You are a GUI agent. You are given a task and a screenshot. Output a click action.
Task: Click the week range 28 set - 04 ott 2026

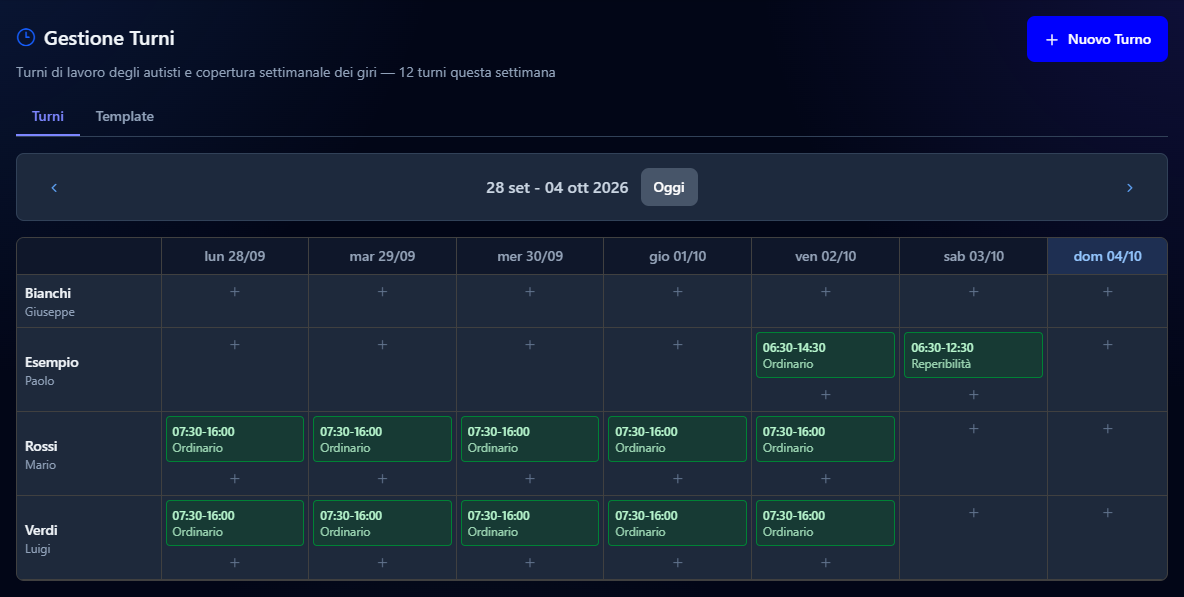(x=557, y=188)
